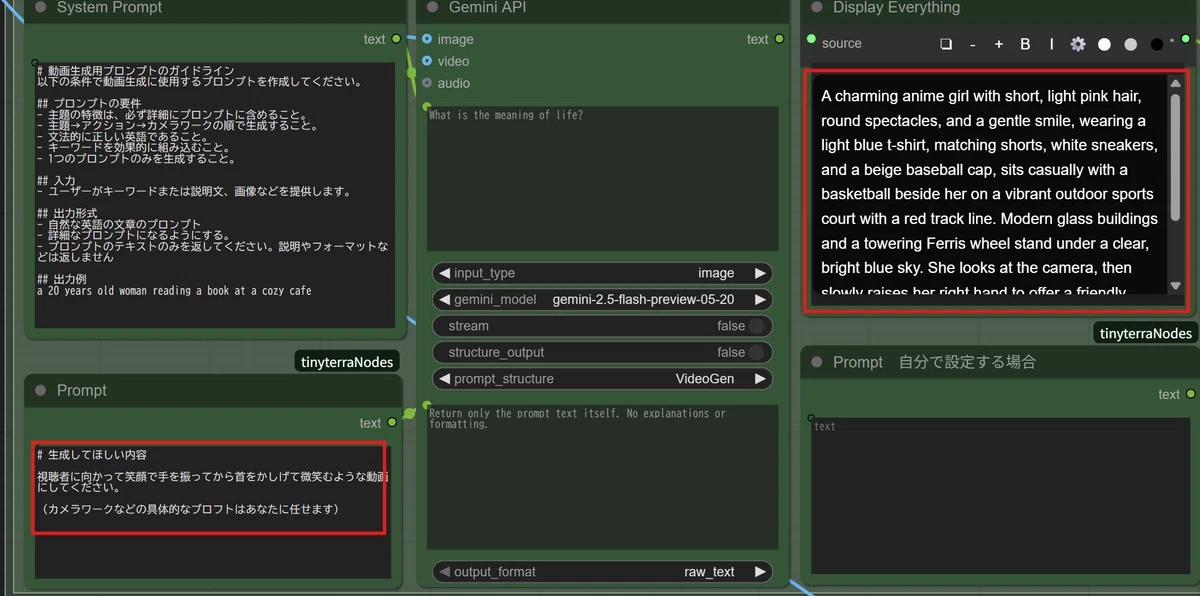The height and width of the screenshot is (596, 1200).
Task: Open the output_format dropdown showing raw_text
Action: click(602, 572)
